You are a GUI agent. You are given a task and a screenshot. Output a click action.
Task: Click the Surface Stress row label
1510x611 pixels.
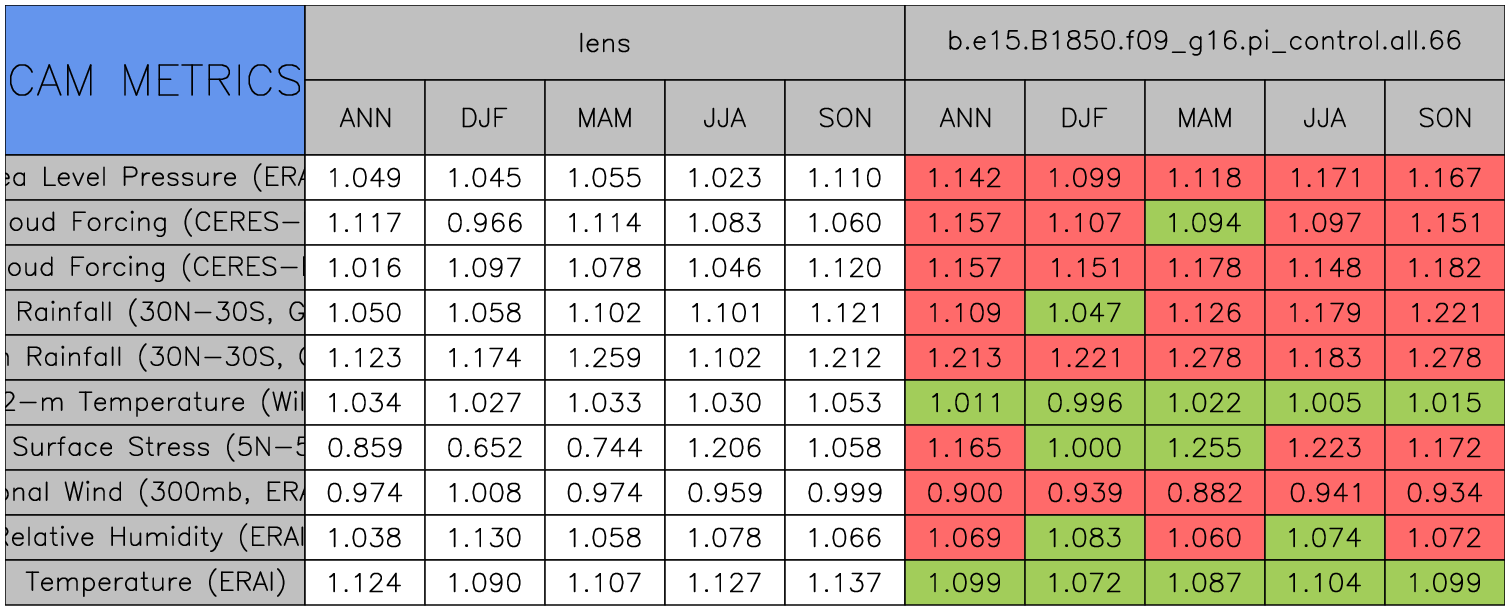point(154,448)
